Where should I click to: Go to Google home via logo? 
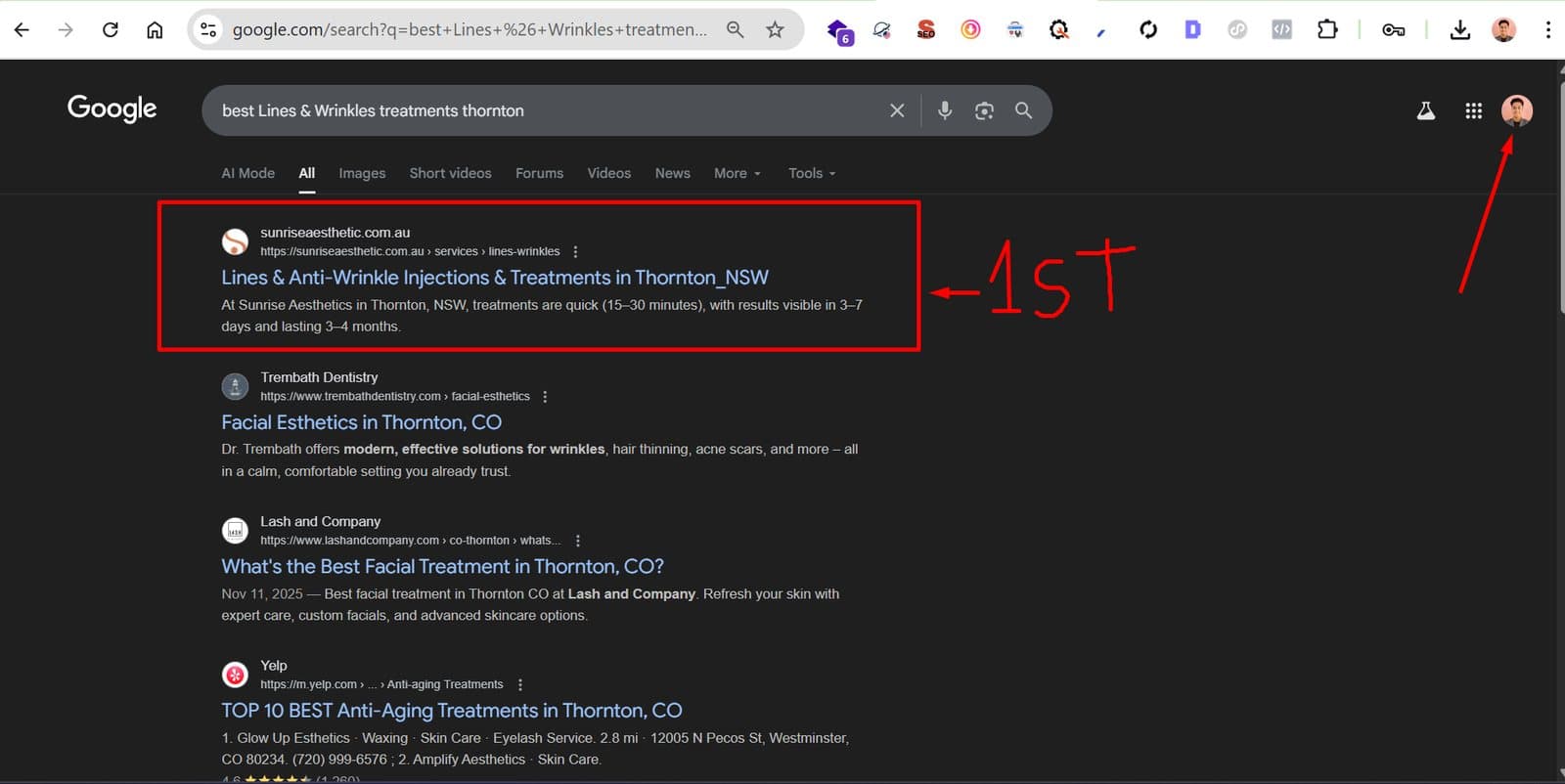click(112, 109)
